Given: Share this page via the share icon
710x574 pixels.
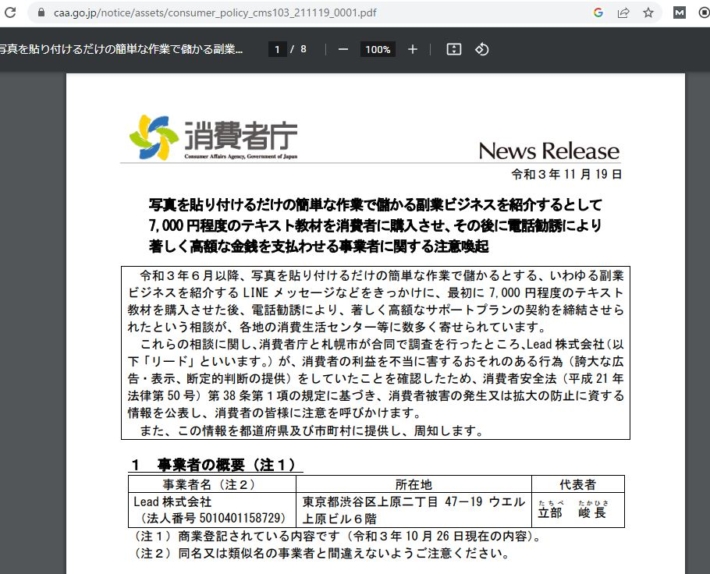Looking at the screenshot, I should point(624,13).
